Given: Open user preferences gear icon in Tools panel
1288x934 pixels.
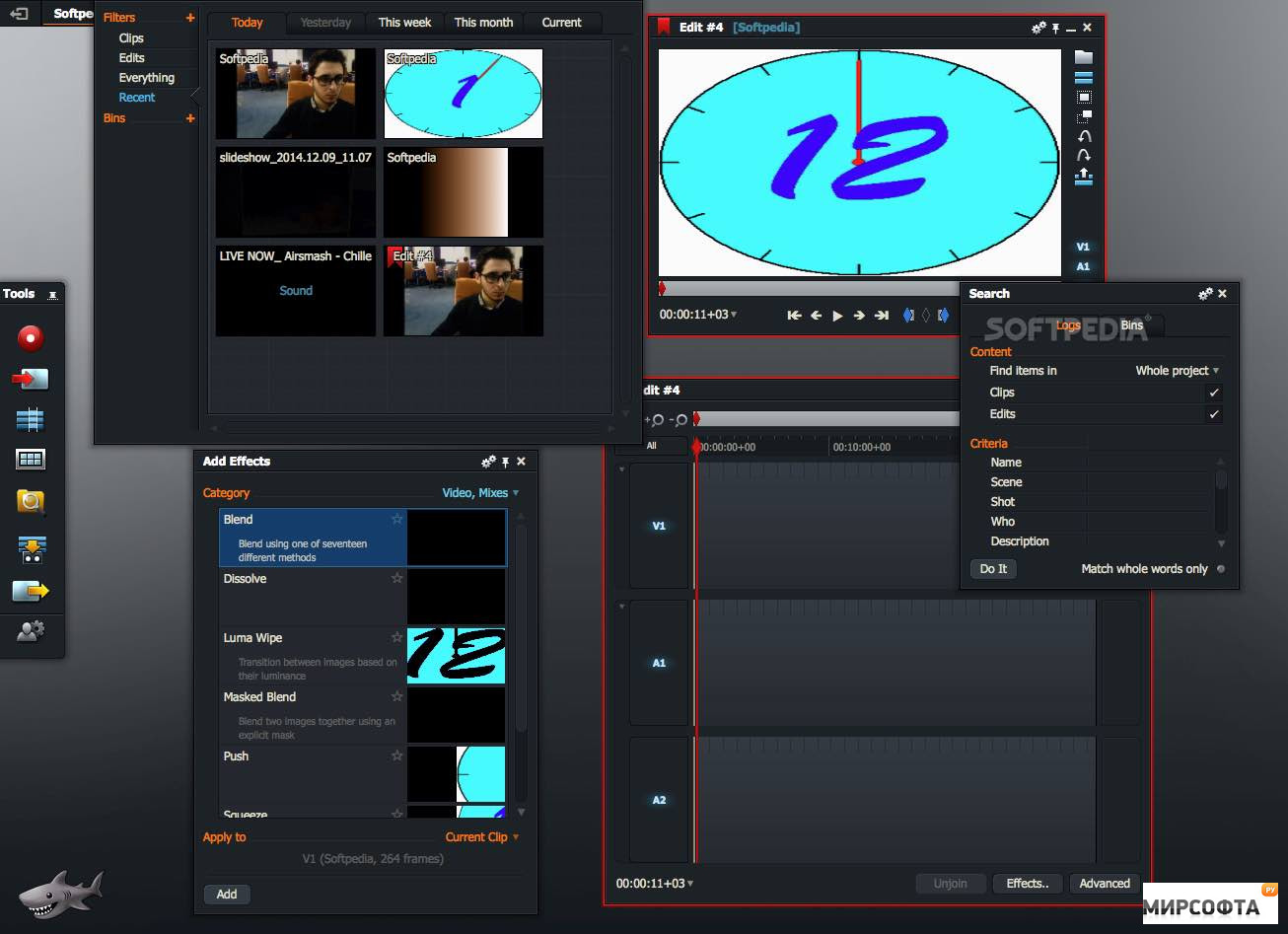Looking at the screenshot, I should point(31,630).
